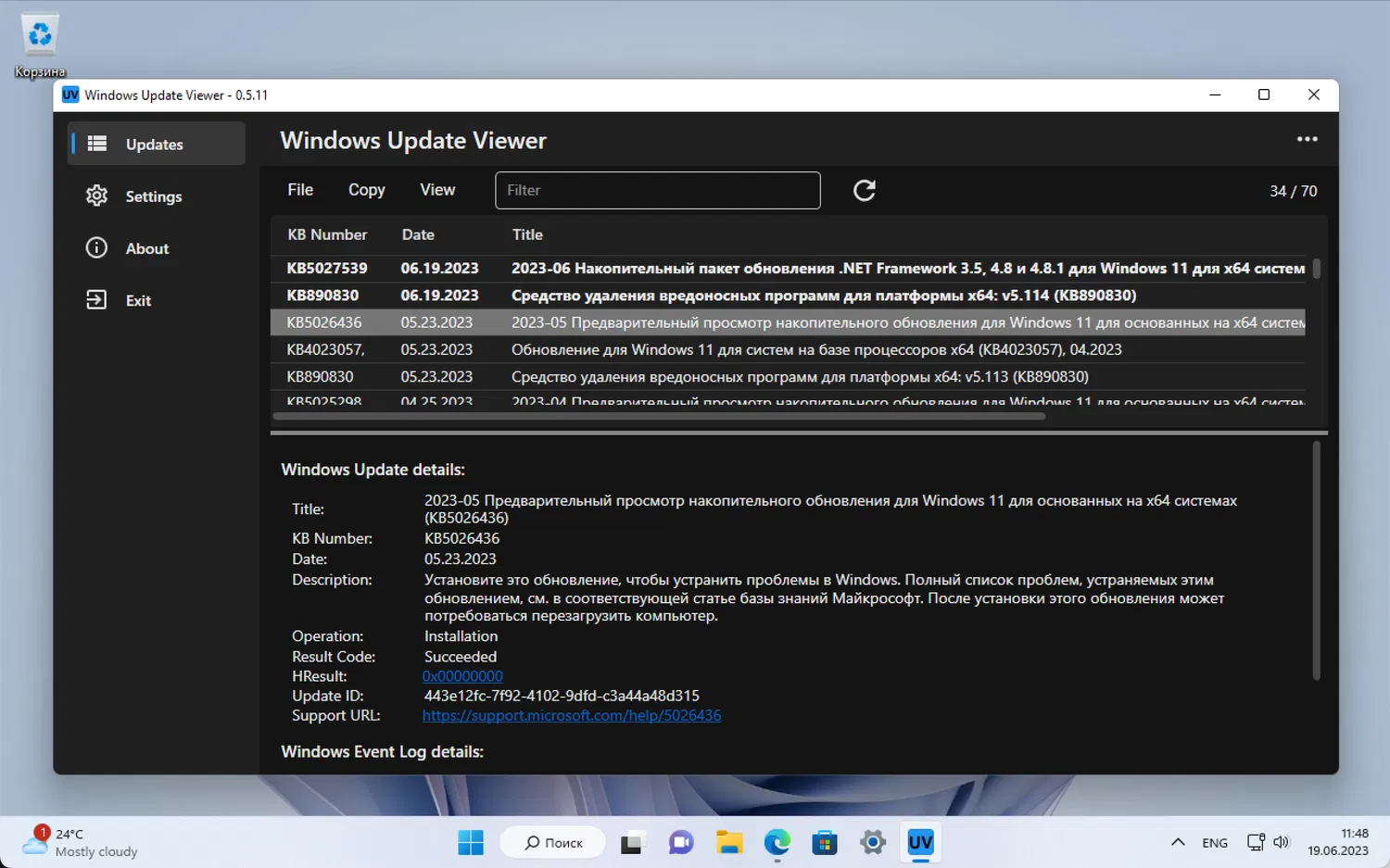Click the 34 / 70 update counter
Image resolution: width=1390 pixels, height=868 pixels.
[x=1294, y=191]
